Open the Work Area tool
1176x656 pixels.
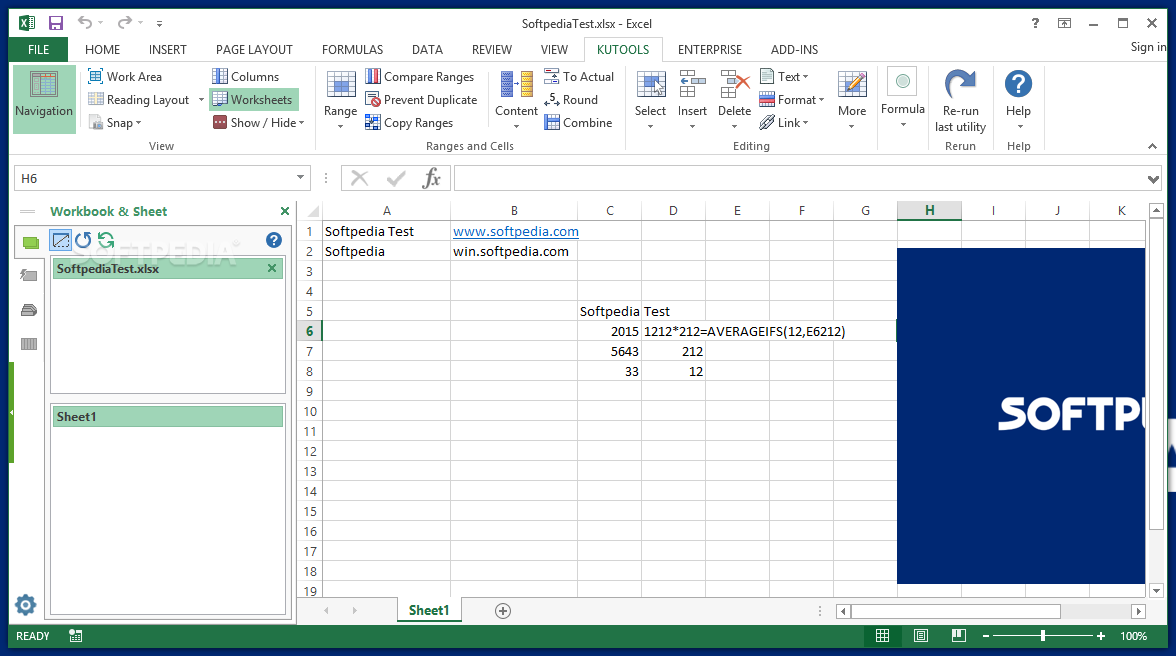click(x=124, y=76)
